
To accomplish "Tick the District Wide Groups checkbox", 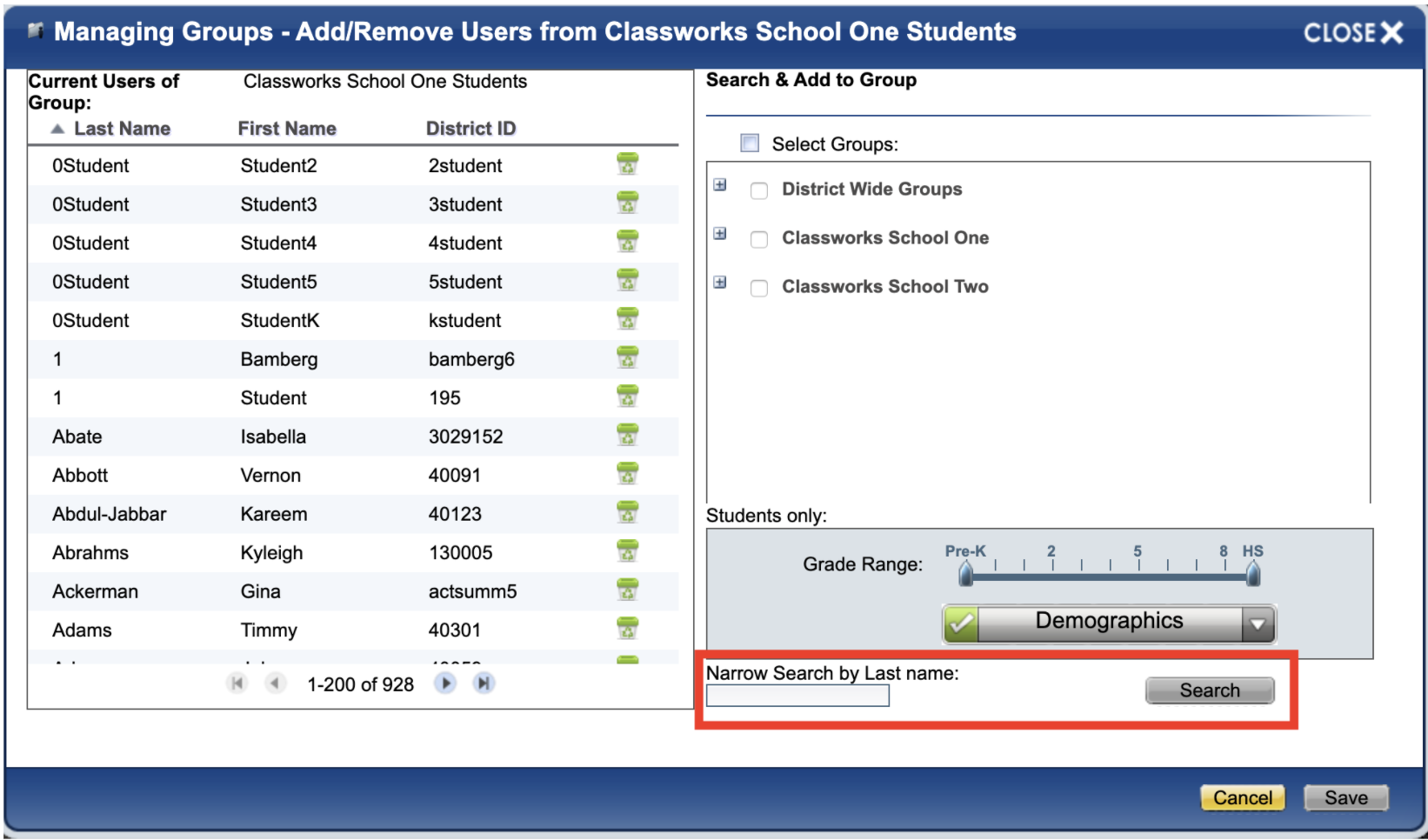I will point(759,190).
